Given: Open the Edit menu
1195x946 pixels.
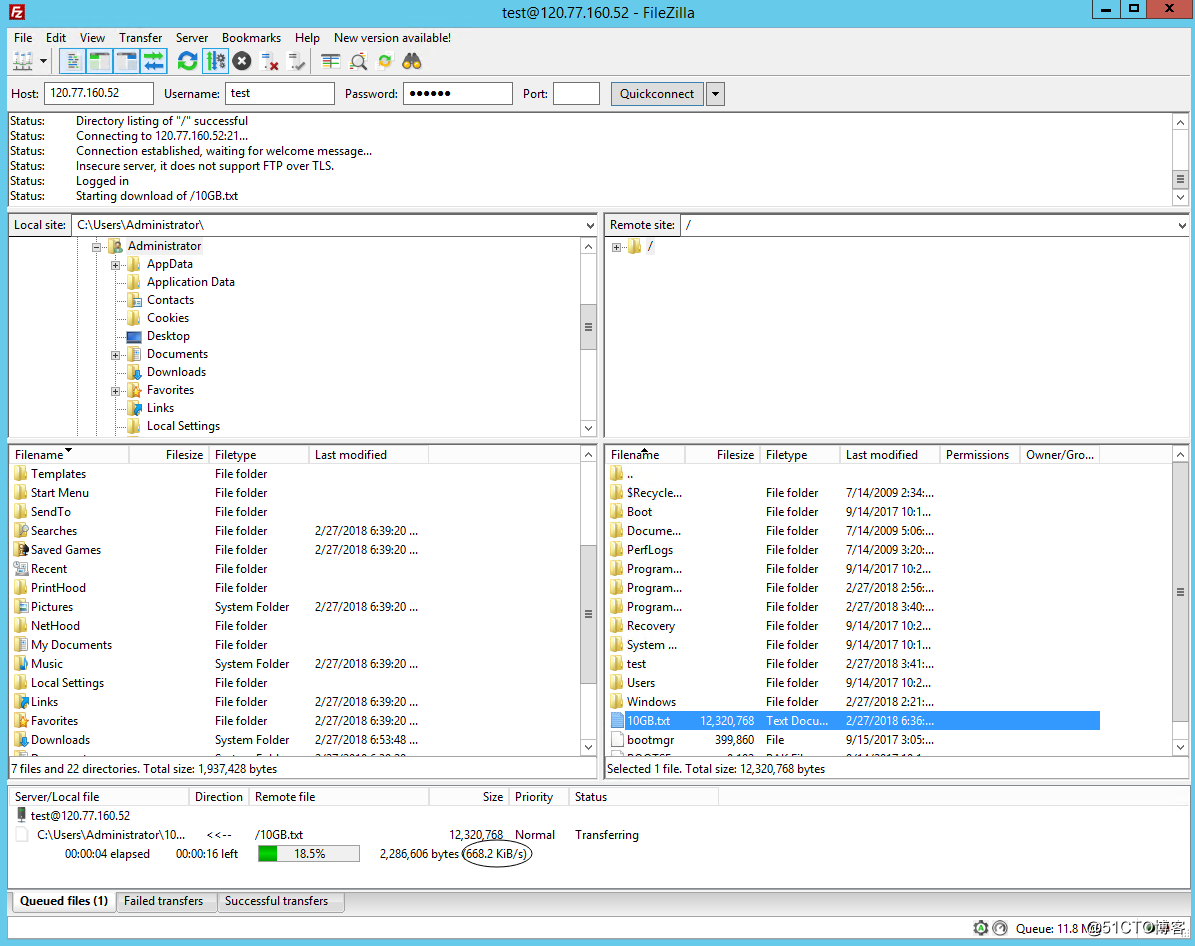Looking at the screenshot, I should pos(56,37).
